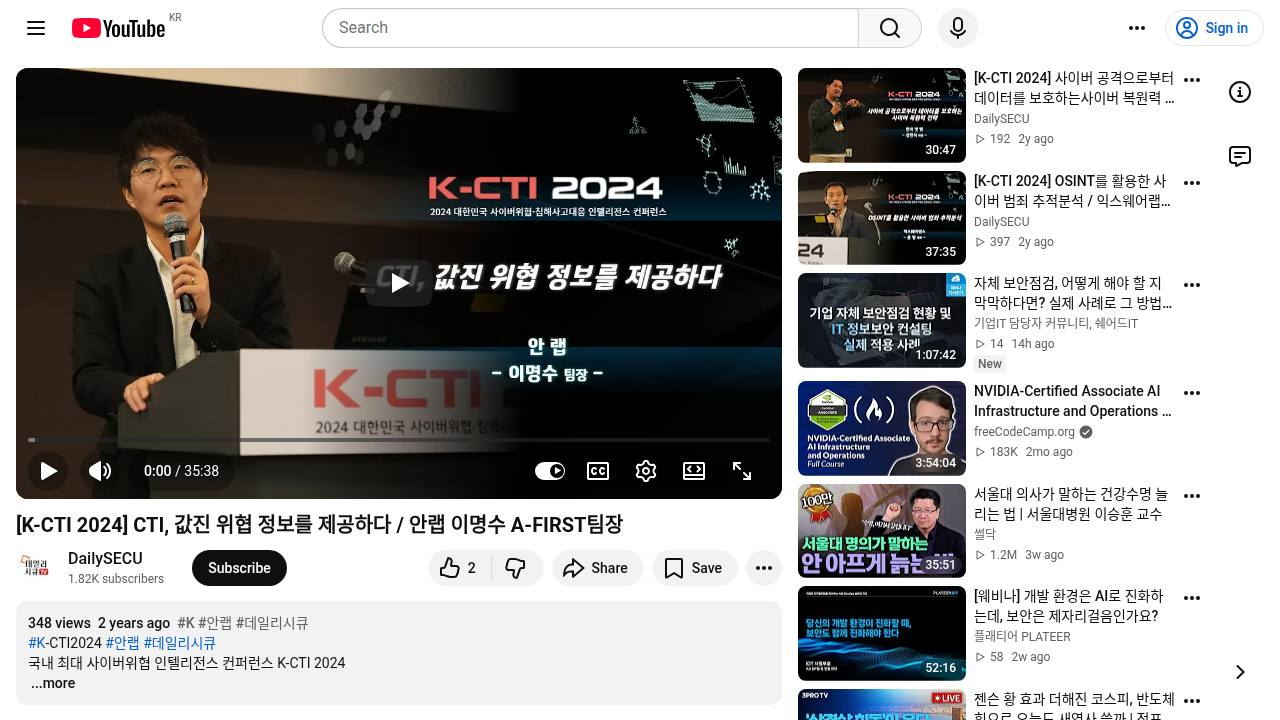
Task: Open the header settings three-dot menu
Action: coord(1137,28)
